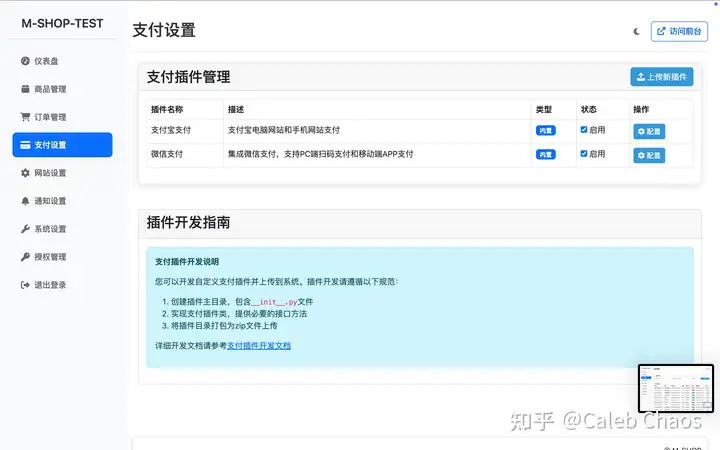Viewport: 720px width, 450px height.
Task: Click the 插件名称 column header
Action: point(167,109)
